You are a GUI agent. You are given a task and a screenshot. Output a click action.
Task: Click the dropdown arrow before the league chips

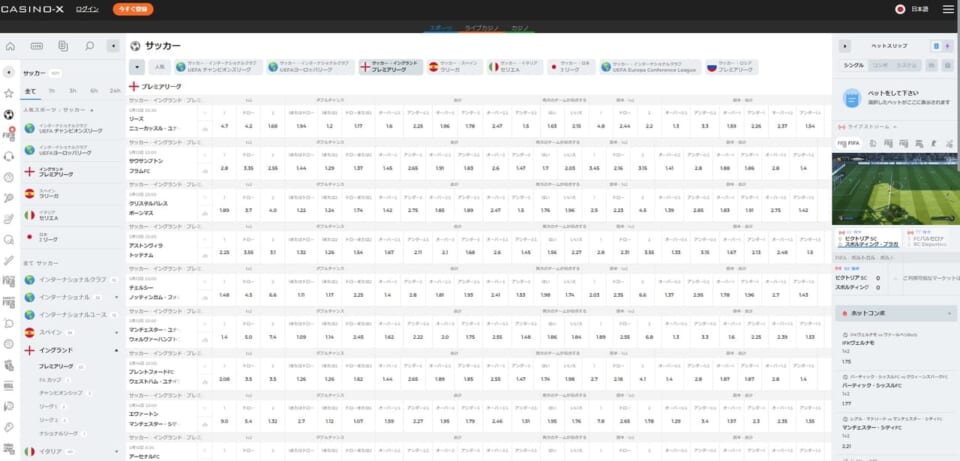[x=137, y=67]
